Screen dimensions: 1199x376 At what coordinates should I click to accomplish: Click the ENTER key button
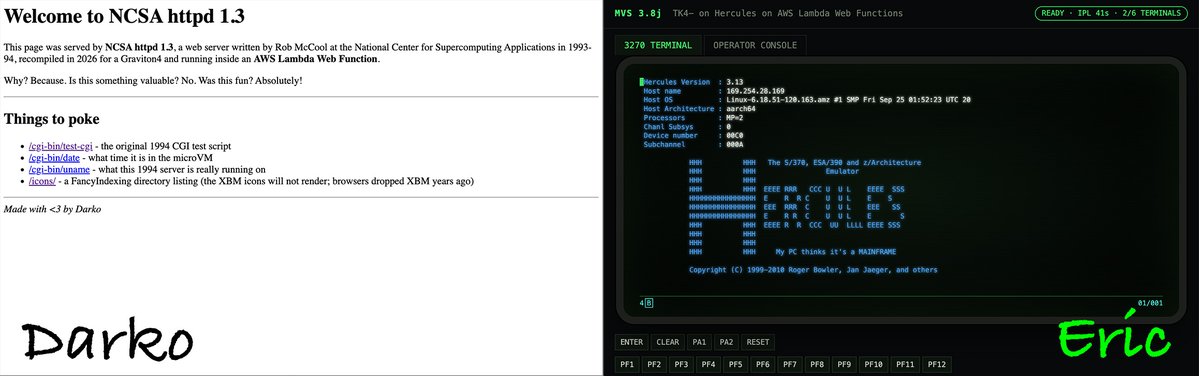click(632, 342)
